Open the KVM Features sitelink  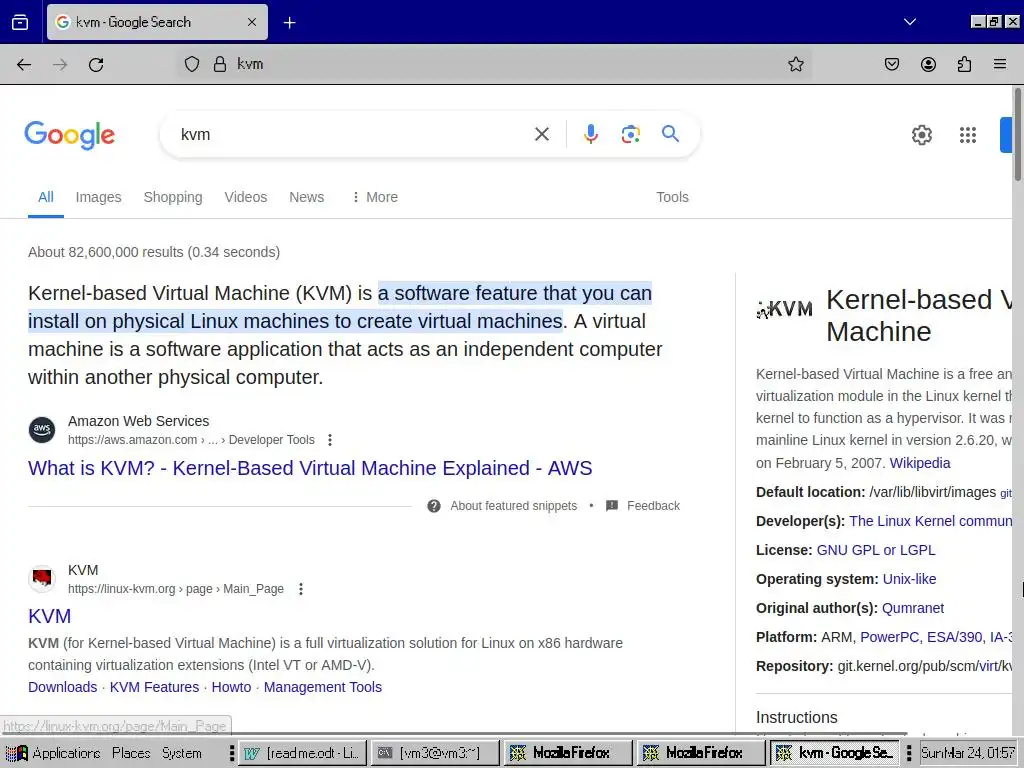point(154,687)
